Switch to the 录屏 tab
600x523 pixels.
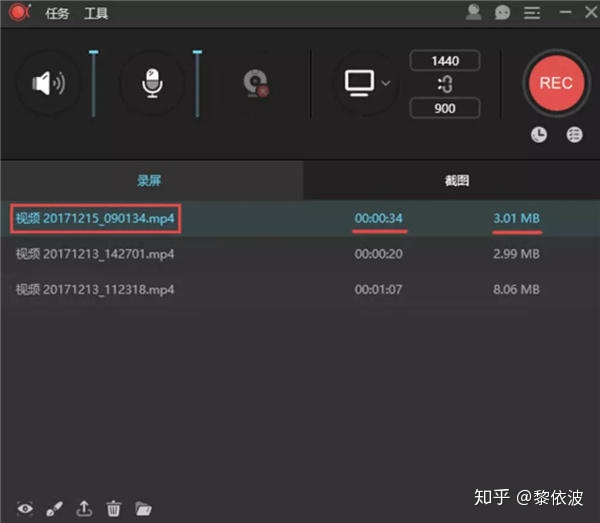(x=152, y=180)
